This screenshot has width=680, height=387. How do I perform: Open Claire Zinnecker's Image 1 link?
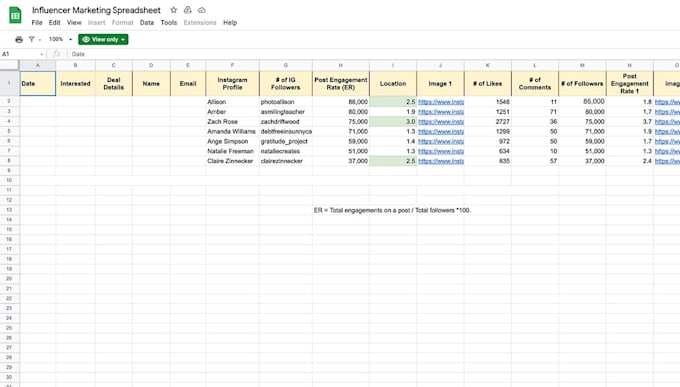(x=441, y=161)
